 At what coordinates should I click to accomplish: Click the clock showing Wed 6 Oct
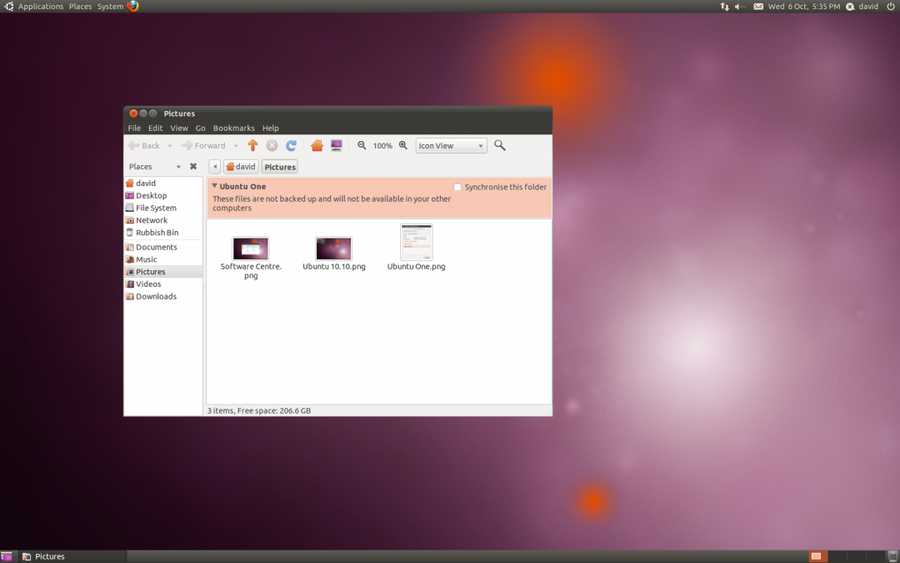tap(804, 6)
